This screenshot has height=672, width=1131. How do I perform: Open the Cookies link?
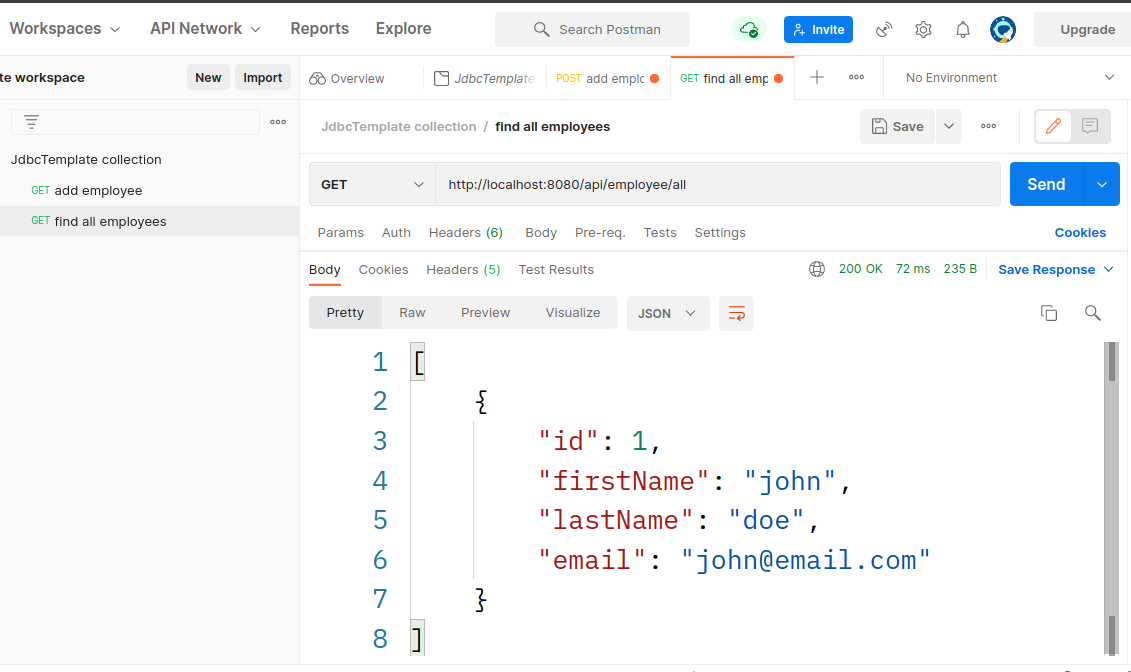click(1080, 233)
